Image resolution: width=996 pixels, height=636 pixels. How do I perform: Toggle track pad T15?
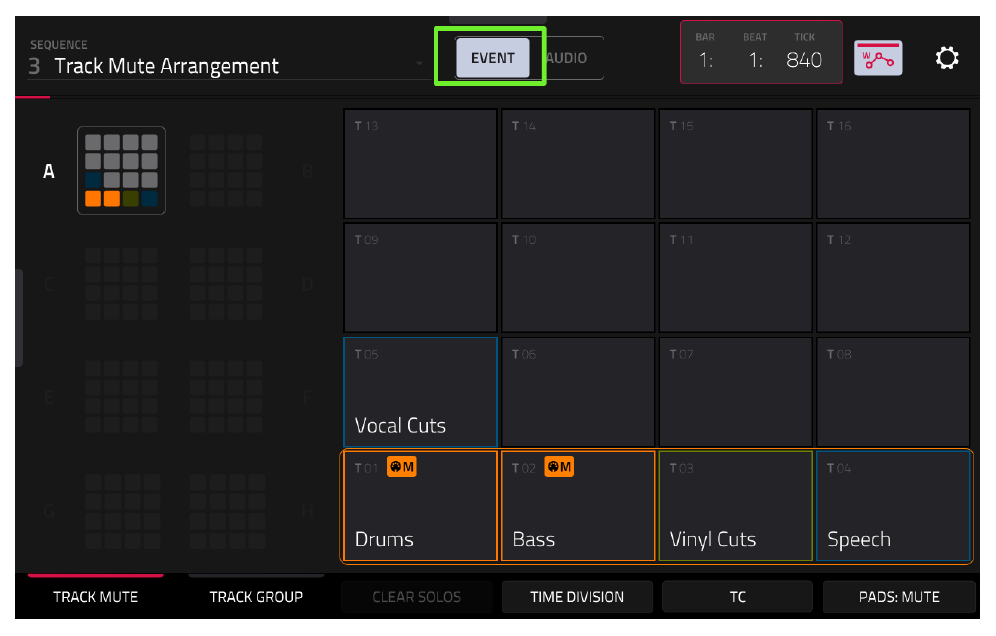click(736, 164)
